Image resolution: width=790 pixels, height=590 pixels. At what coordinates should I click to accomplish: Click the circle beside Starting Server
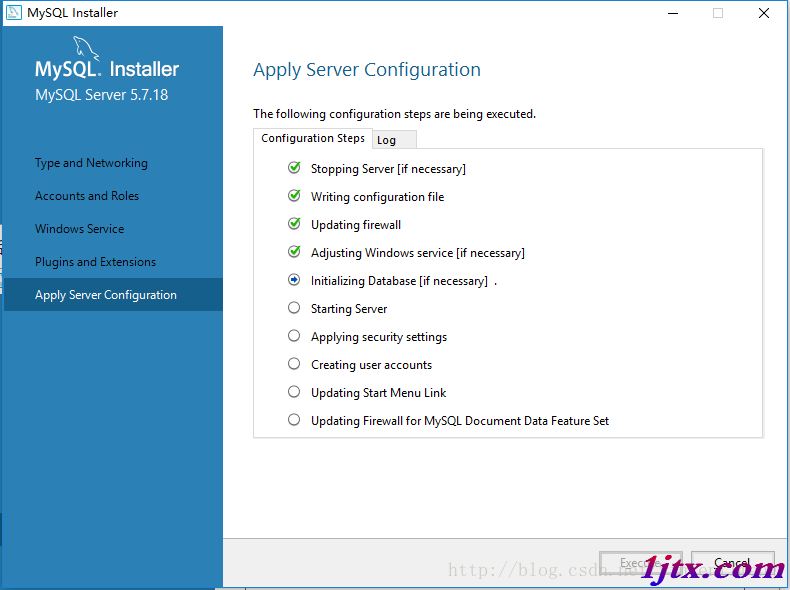(294, 308)
